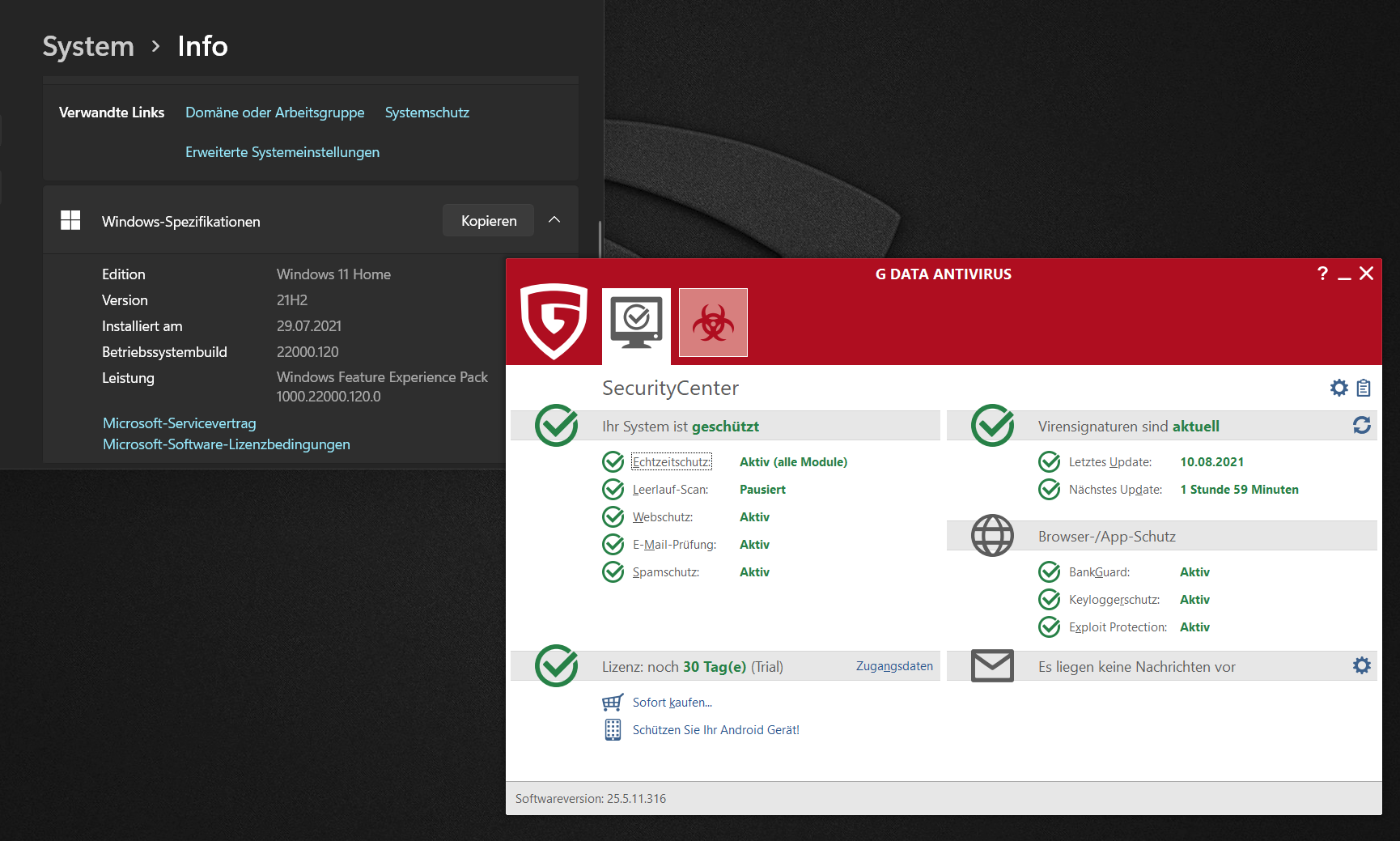This screenshot has width=1400, height=841.
Task: Click the Webschutz checkmark icon
Action: [613, 516]
